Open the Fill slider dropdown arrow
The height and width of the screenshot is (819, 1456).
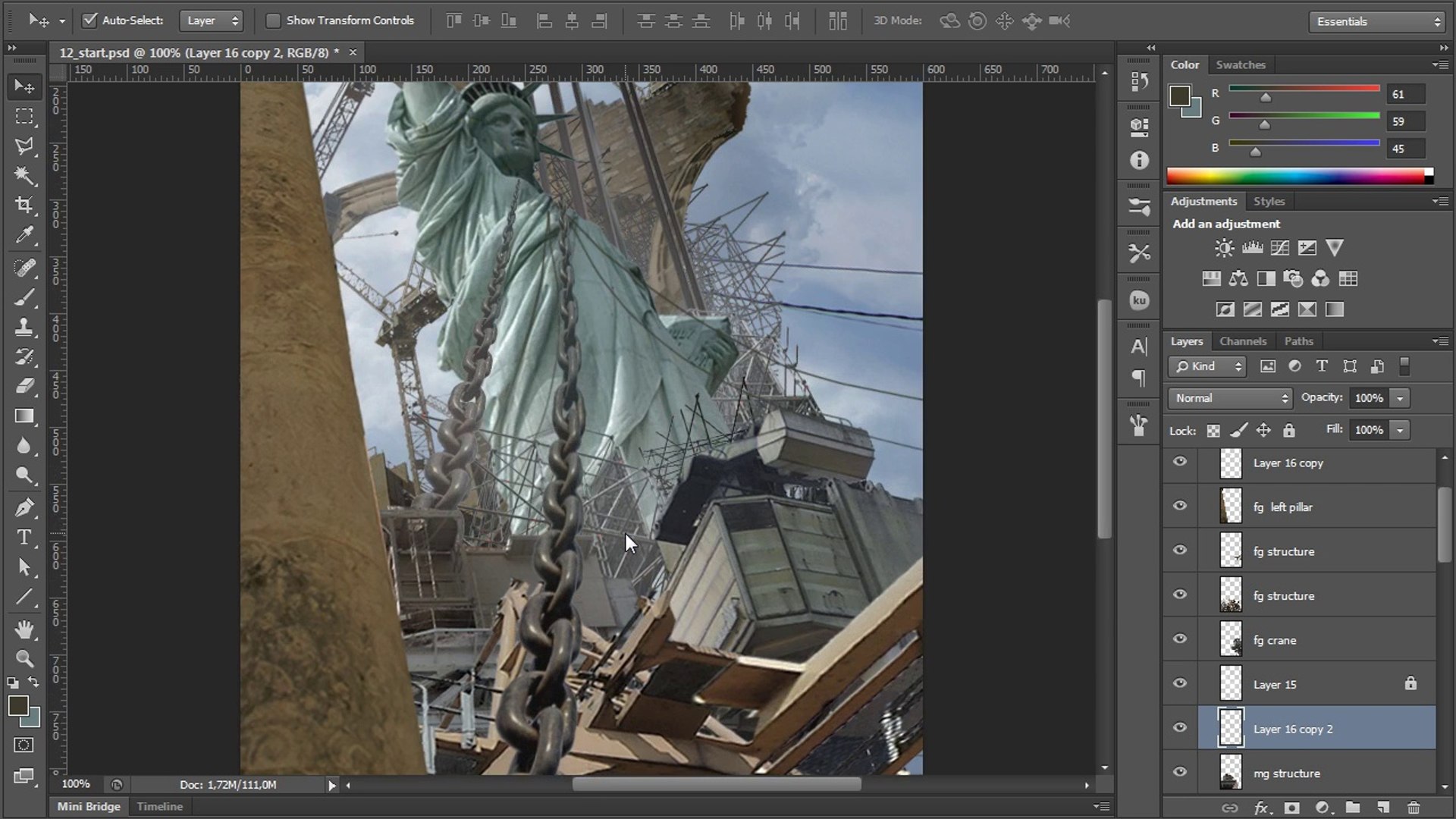coord(1401,430)
